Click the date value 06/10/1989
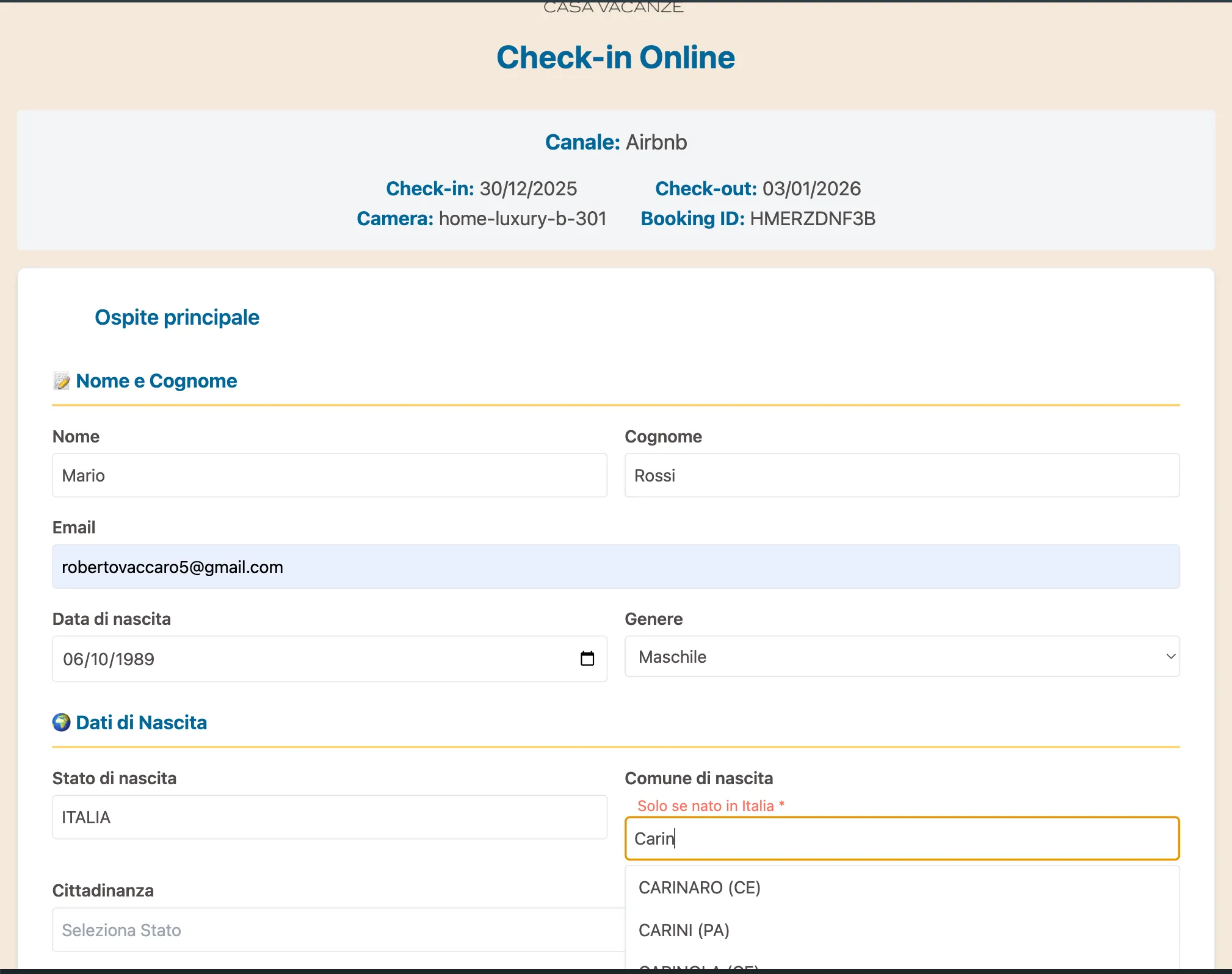1232x974 pixels. pos(108,658)
